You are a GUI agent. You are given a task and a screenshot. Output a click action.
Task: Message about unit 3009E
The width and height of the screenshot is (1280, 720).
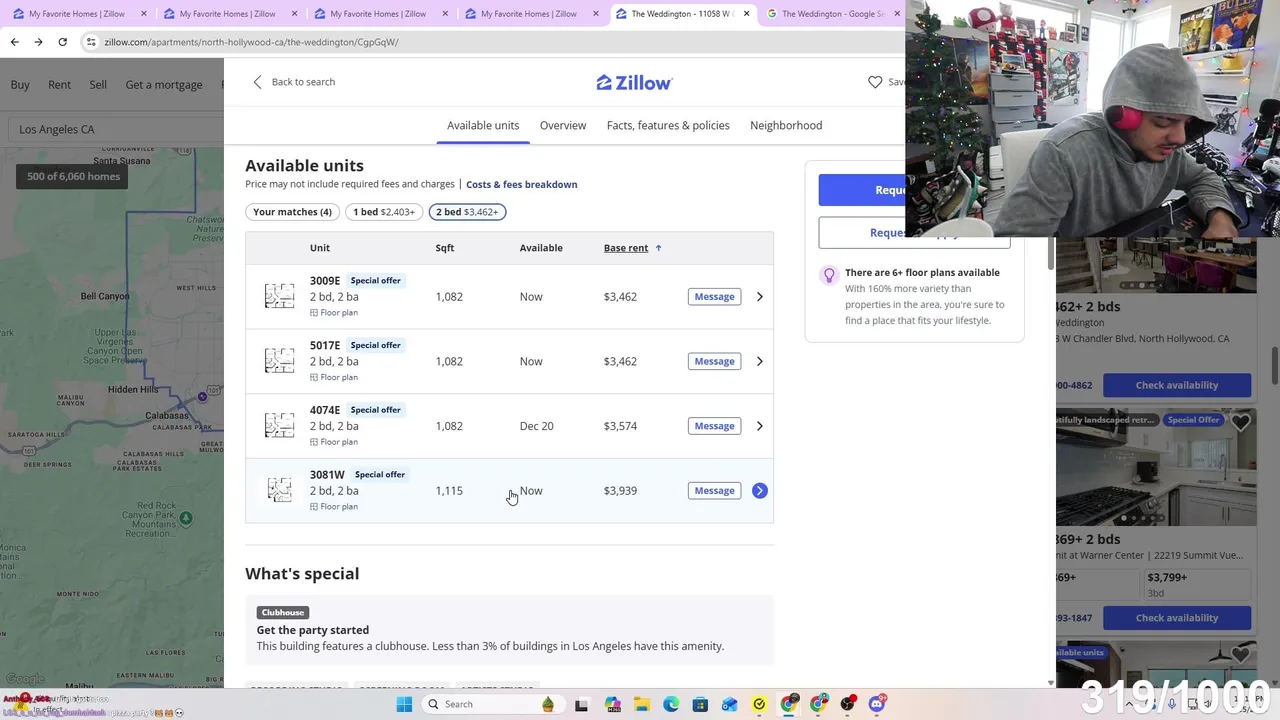(714, 296)
